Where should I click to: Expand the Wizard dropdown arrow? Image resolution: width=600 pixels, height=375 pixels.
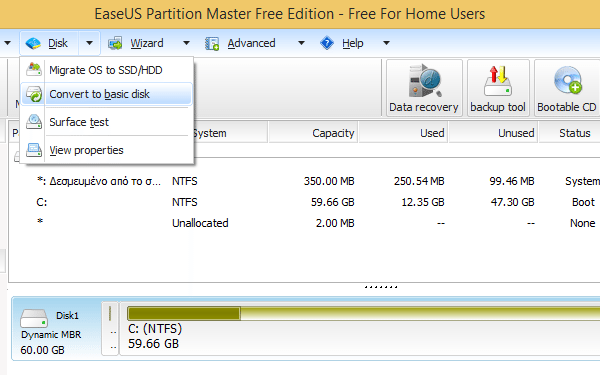click(186, 43)
